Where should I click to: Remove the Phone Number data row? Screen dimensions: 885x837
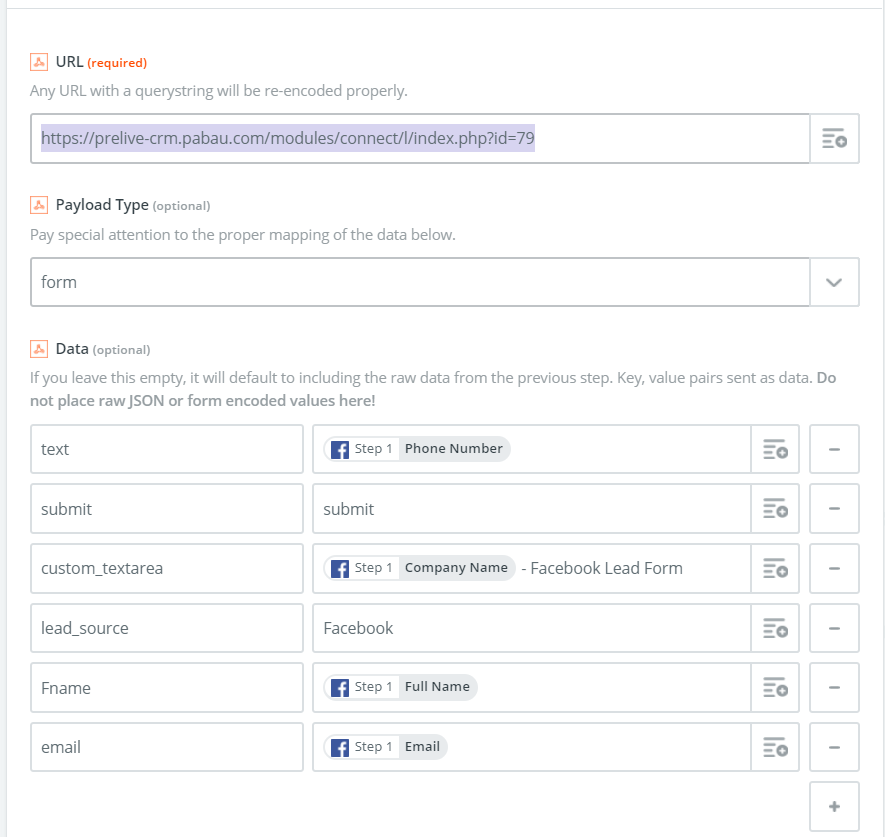click(834, 449)
